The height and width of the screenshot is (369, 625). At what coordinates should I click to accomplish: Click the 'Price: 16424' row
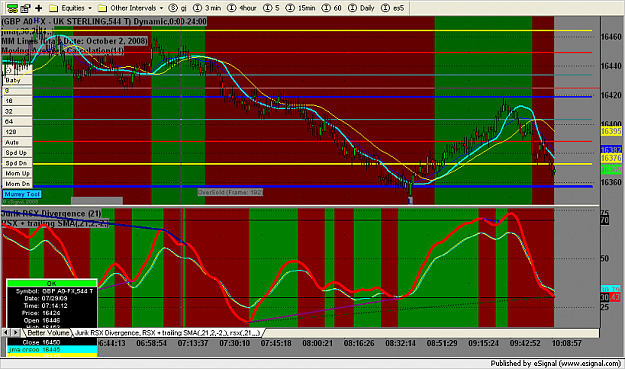pyautogui.click(x=52, y=313)
